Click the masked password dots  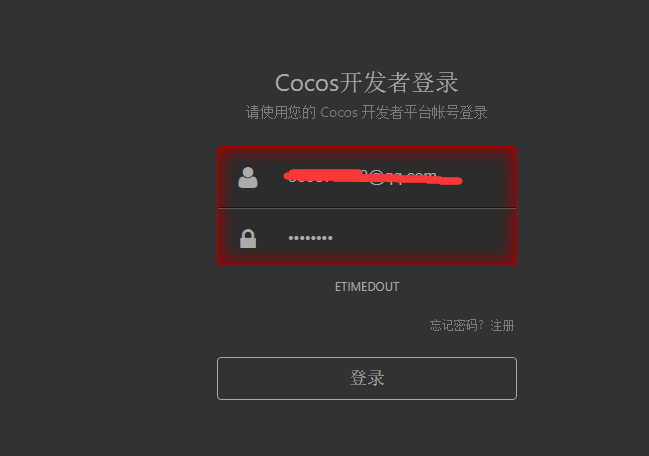click(x=310, y=238)
